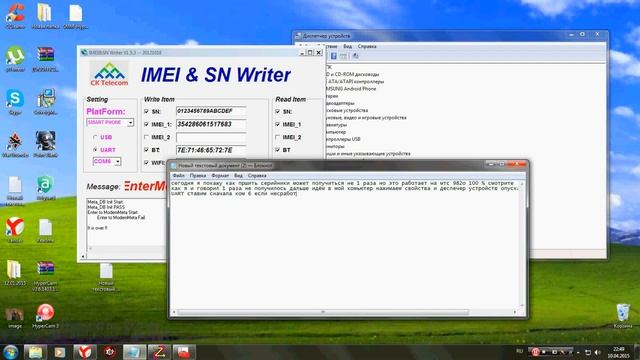The height and width of the screenshot is (360, 640).
Task: Toggle the Write Item IMEI_1 checkbox
Action: pyautogui.click(x=146, y=124)
